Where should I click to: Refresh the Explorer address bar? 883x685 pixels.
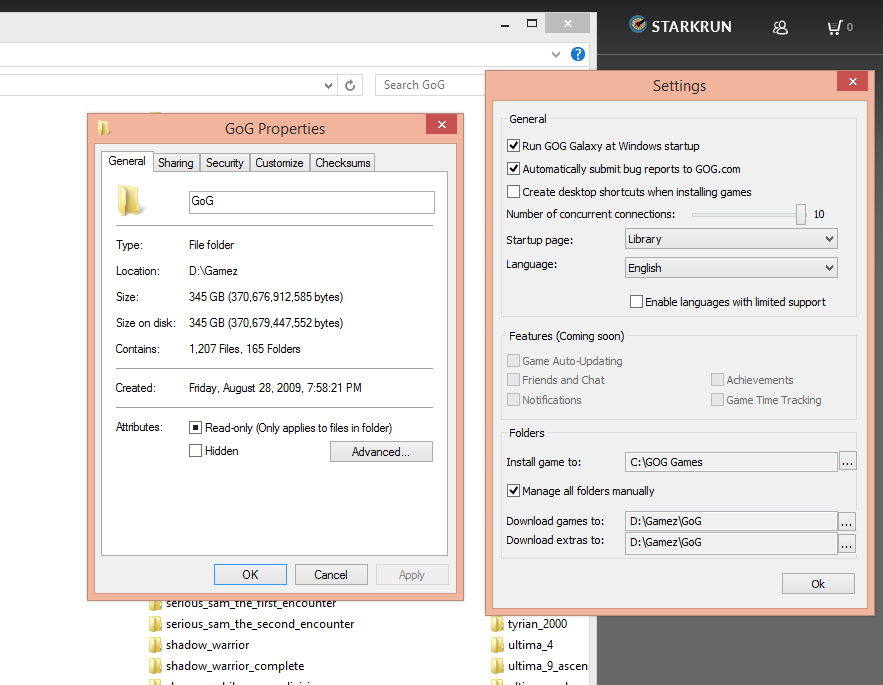350,86
